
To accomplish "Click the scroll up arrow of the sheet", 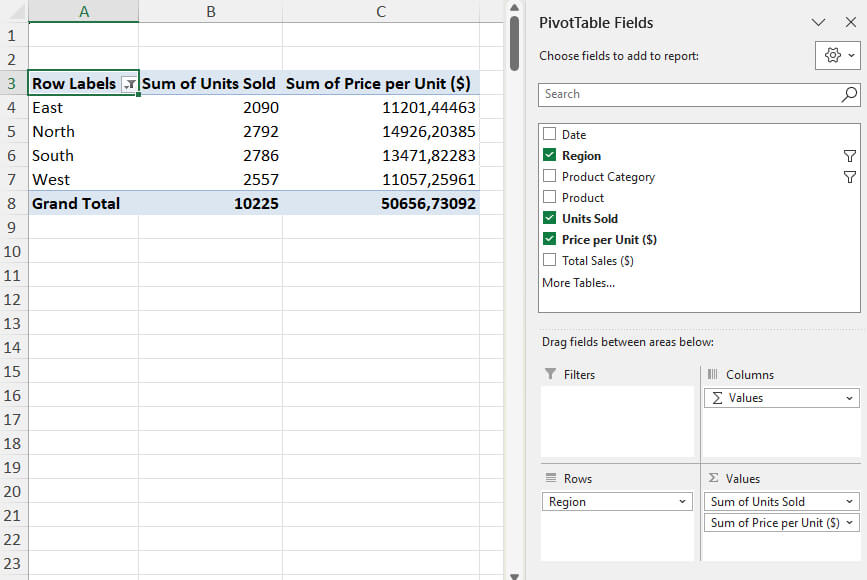I will click(x=515, y=7).
